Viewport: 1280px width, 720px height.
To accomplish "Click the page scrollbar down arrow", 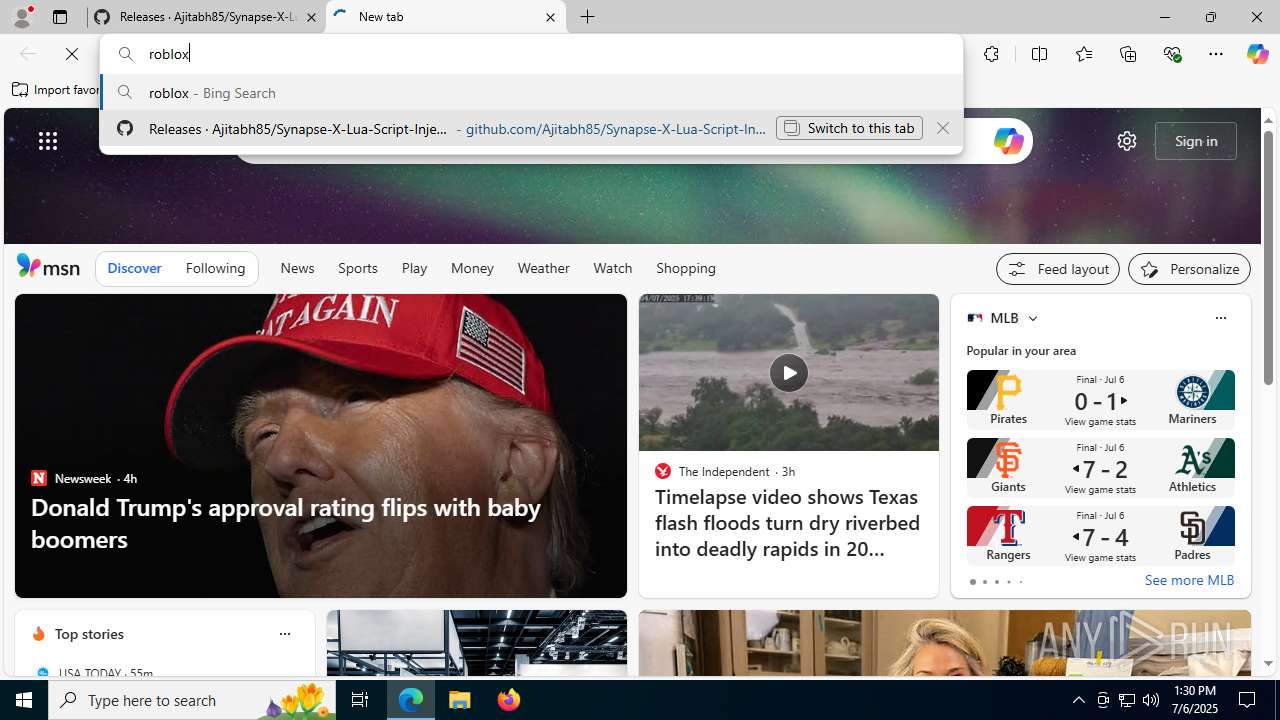I will (x=1268, y=663).
